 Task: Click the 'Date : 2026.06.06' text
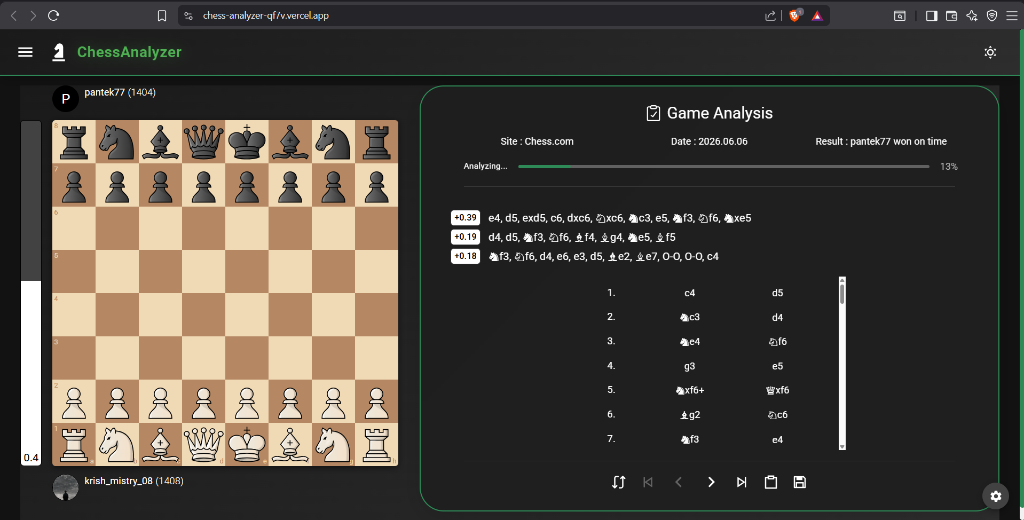click(709, 141)
